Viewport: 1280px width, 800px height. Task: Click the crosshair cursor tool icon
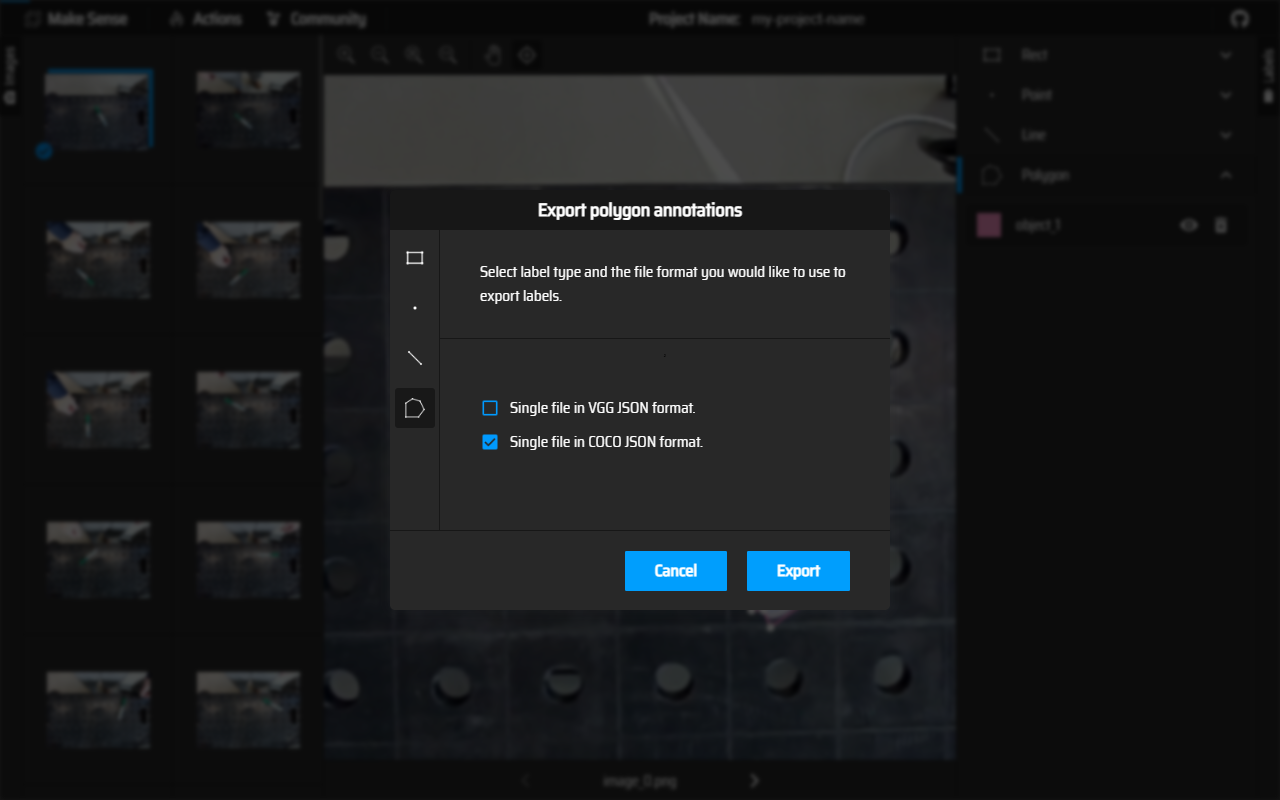click(527, 55)
